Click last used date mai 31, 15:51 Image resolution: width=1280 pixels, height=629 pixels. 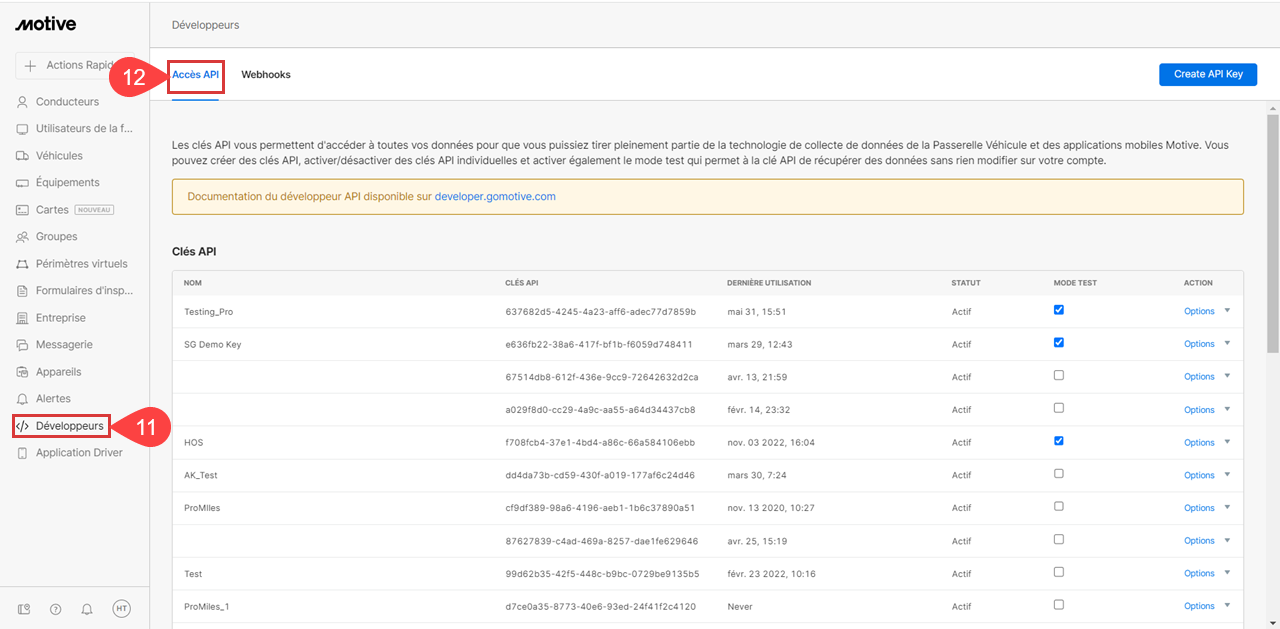click(757, 312)
